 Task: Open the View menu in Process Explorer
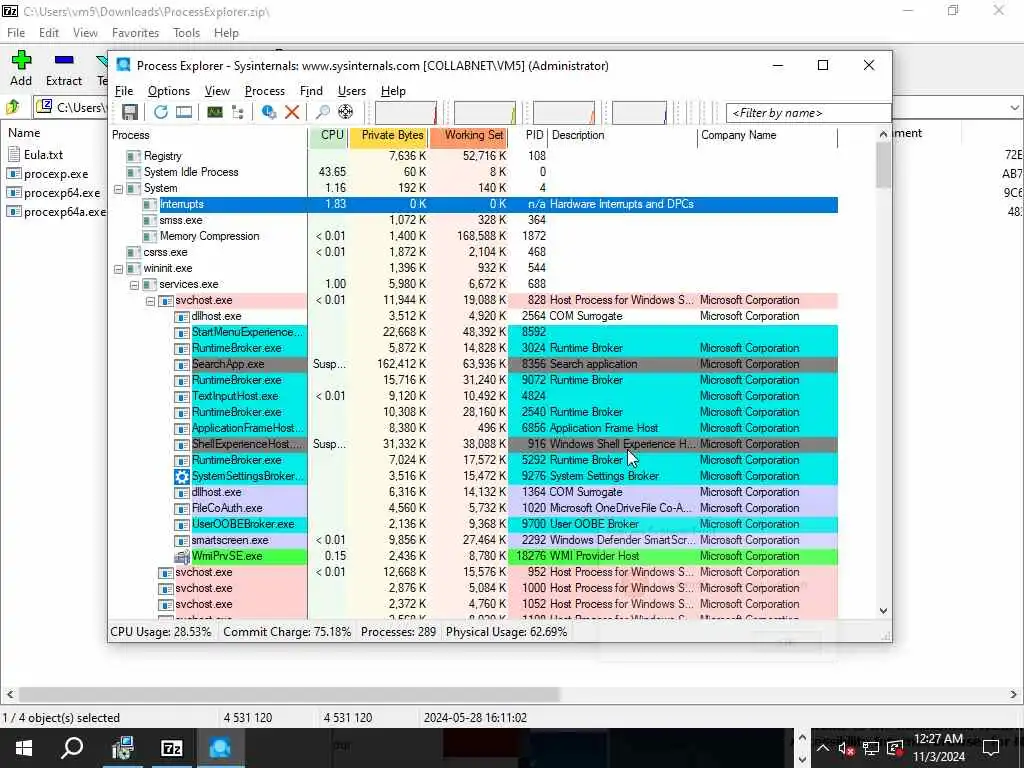pyautogui.click(x=217, y=91)
